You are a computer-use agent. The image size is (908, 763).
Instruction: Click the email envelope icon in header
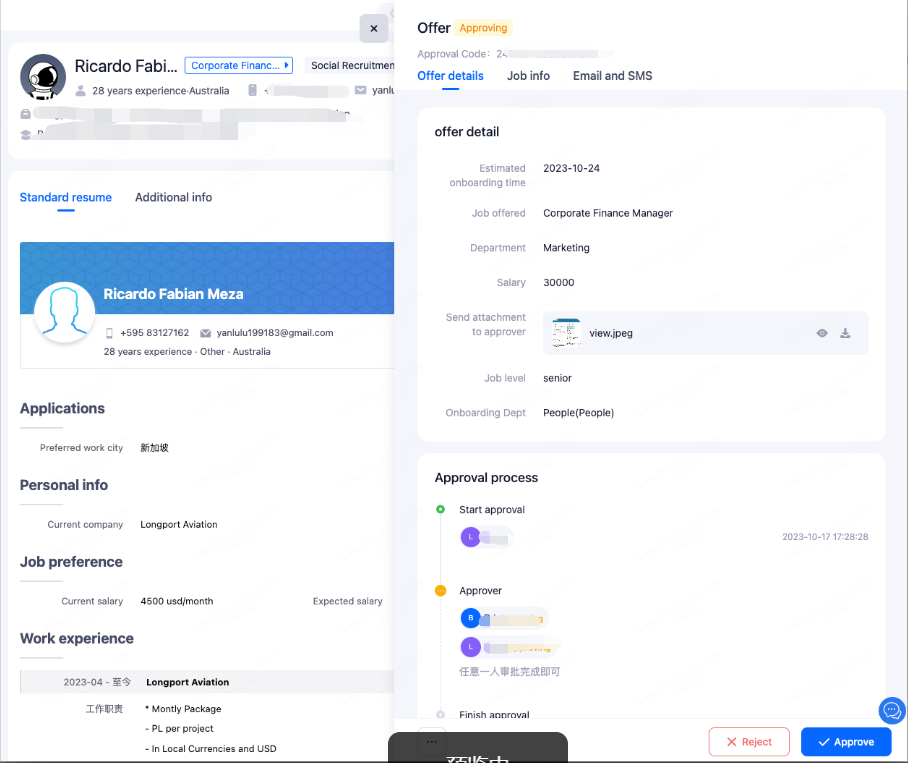coord(360,90)
